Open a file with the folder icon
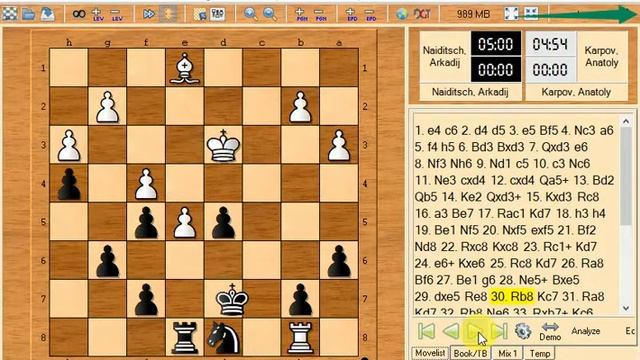This screenshot has height=360, width=640. tap(29, 14)
